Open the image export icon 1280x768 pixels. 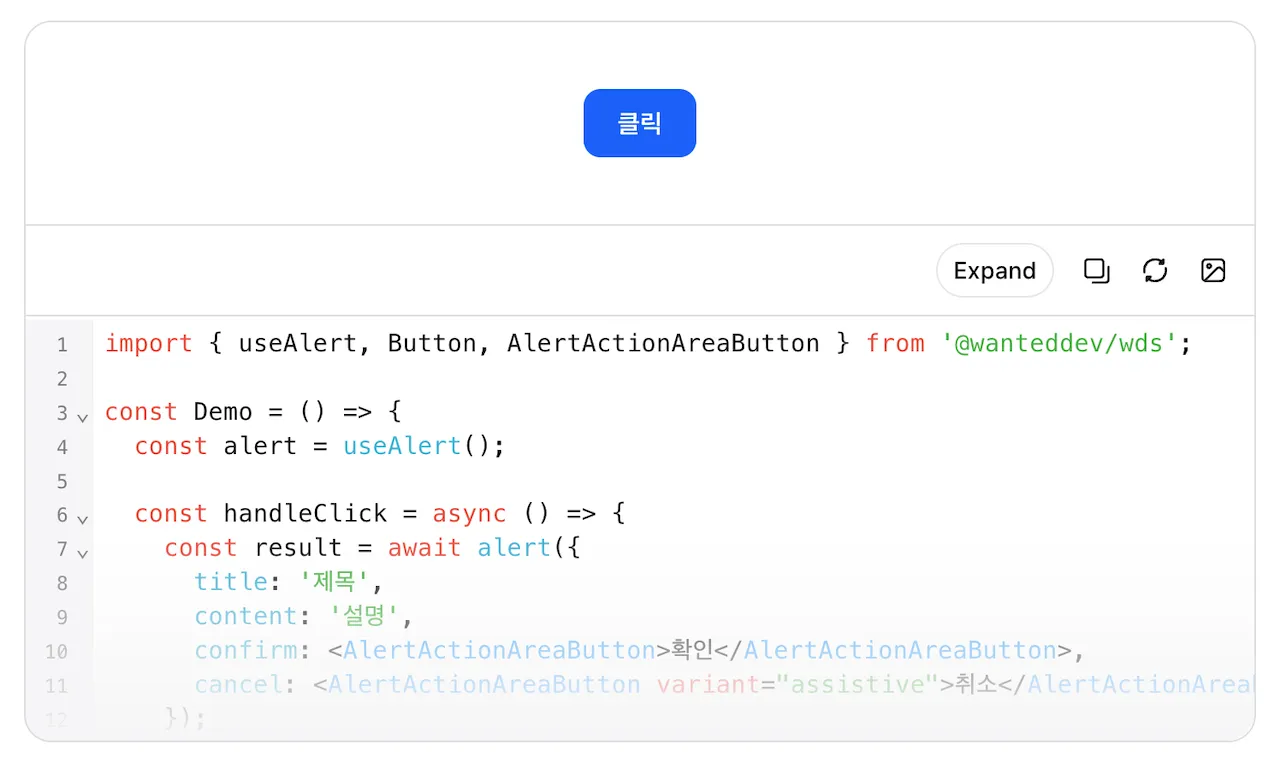(x=1212, y=270)
